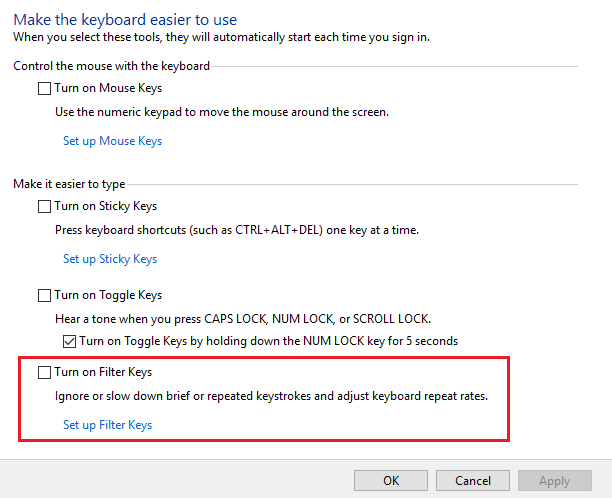The width and height of the screenshot is (612, 498).
Task: Open the Set up Mouse Keys link
Action: point(112,141)
